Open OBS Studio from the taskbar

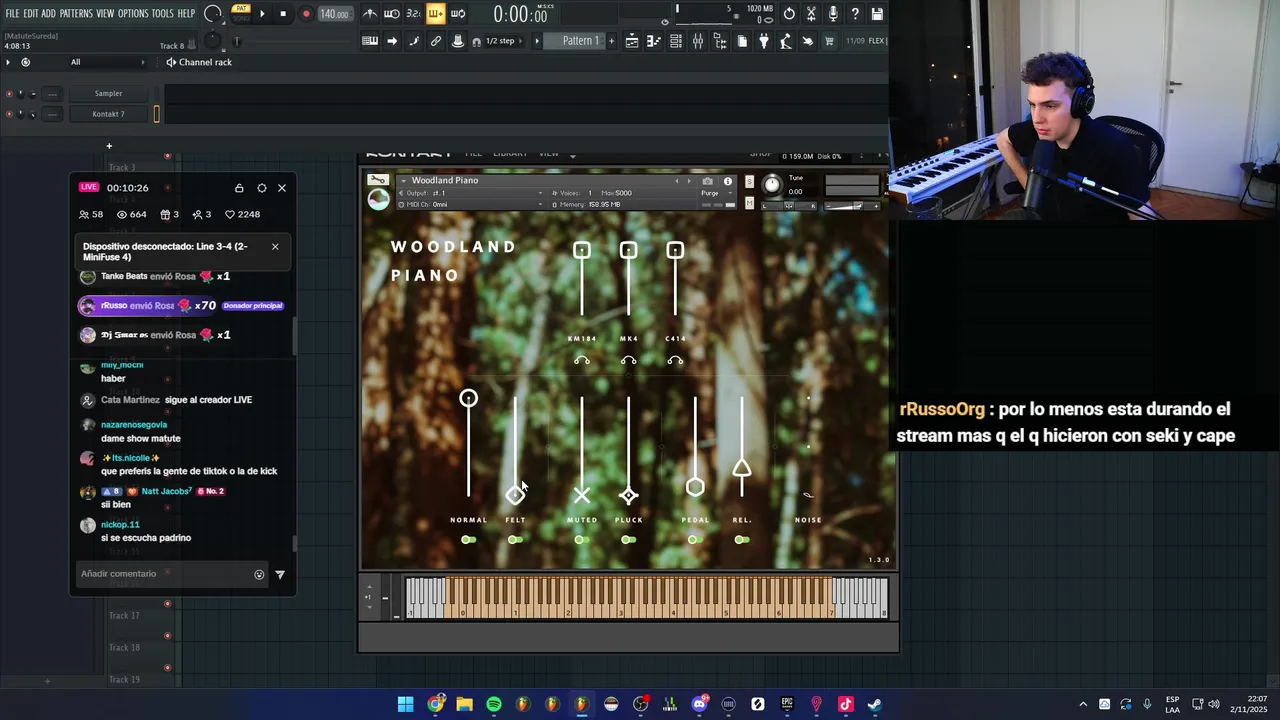pos(640,704)
